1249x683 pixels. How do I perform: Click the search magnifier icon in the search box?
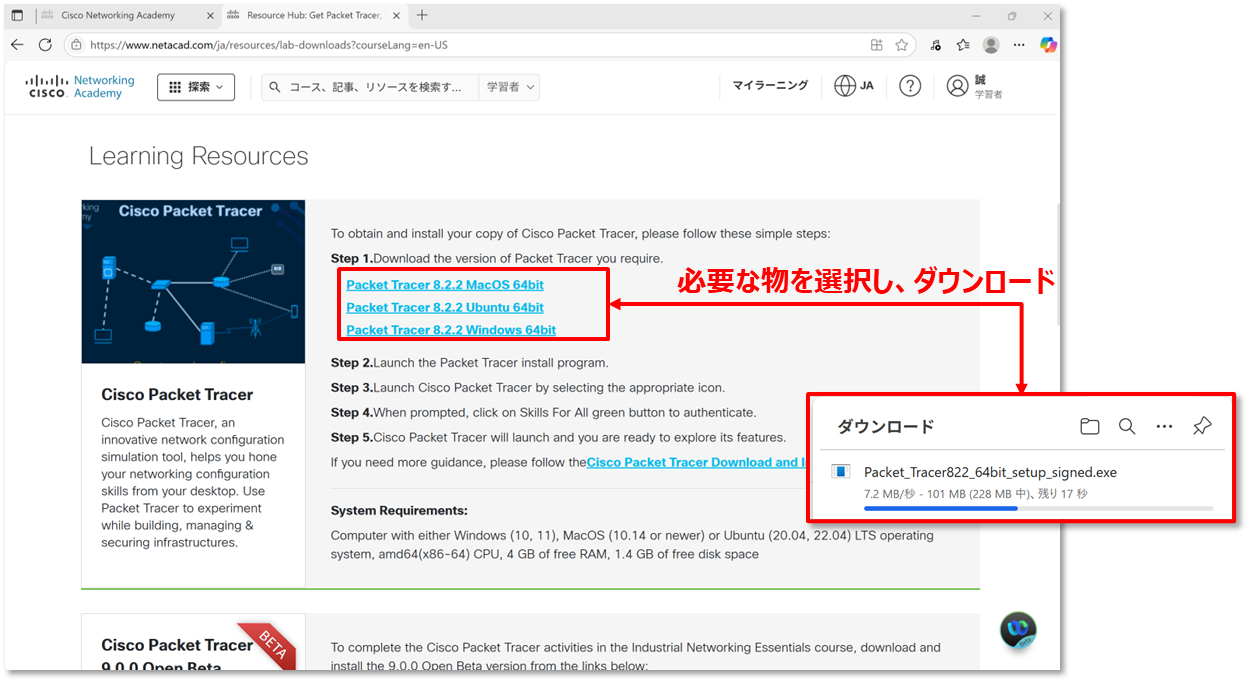275,87
